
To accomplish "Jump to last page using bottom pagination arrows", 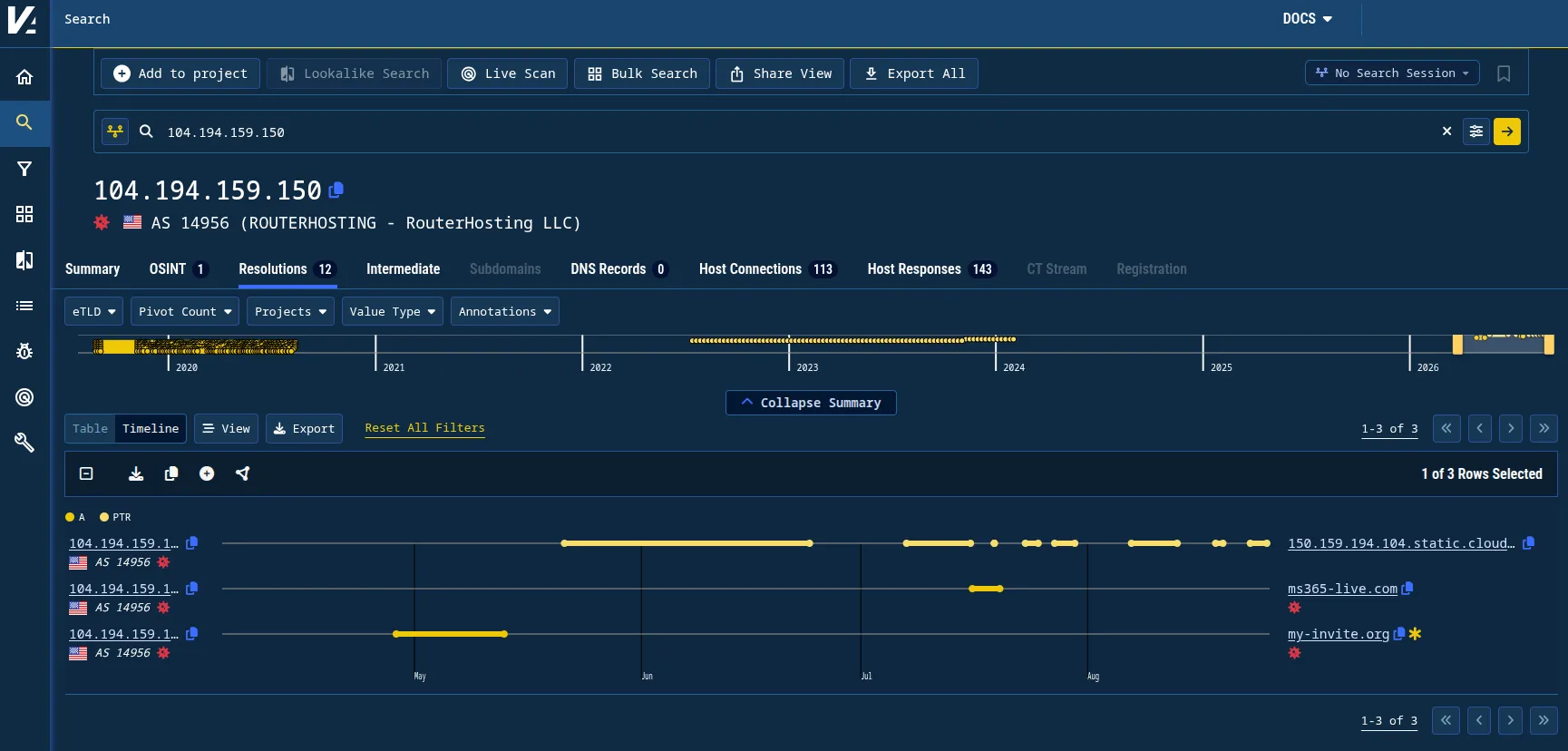I will coord(1544,720).
